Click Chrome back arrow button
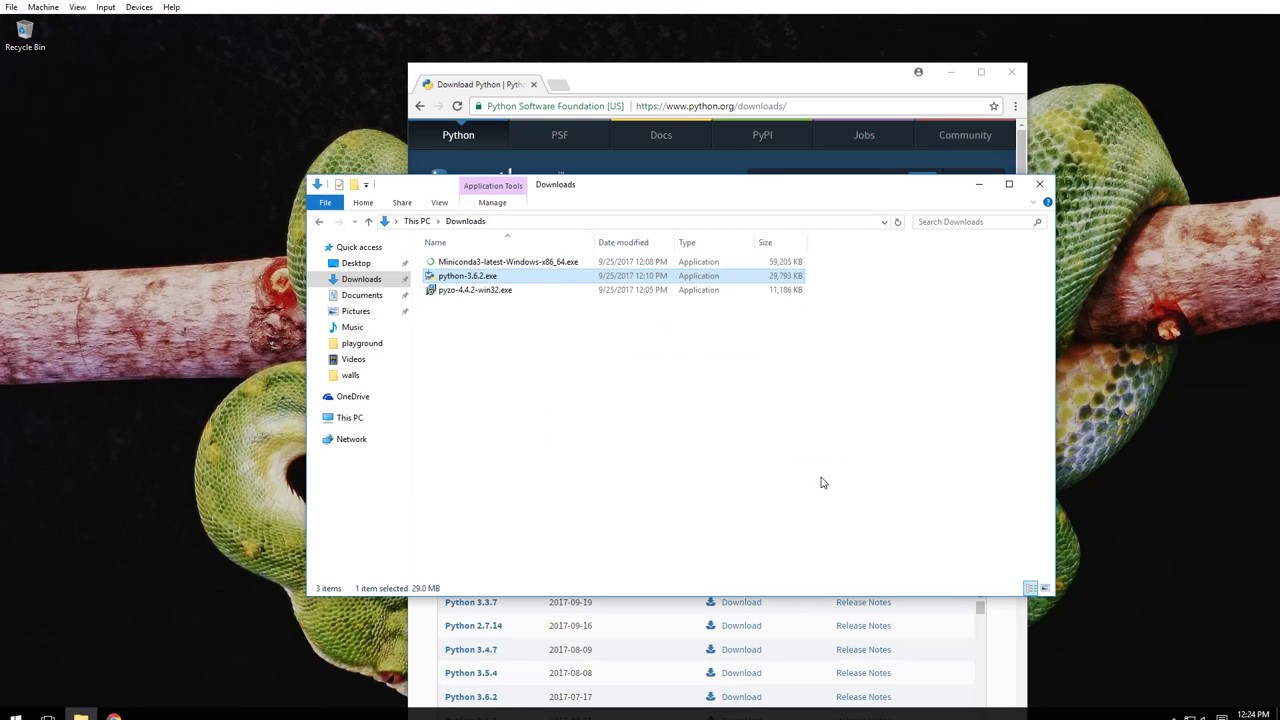 (420, 106)
